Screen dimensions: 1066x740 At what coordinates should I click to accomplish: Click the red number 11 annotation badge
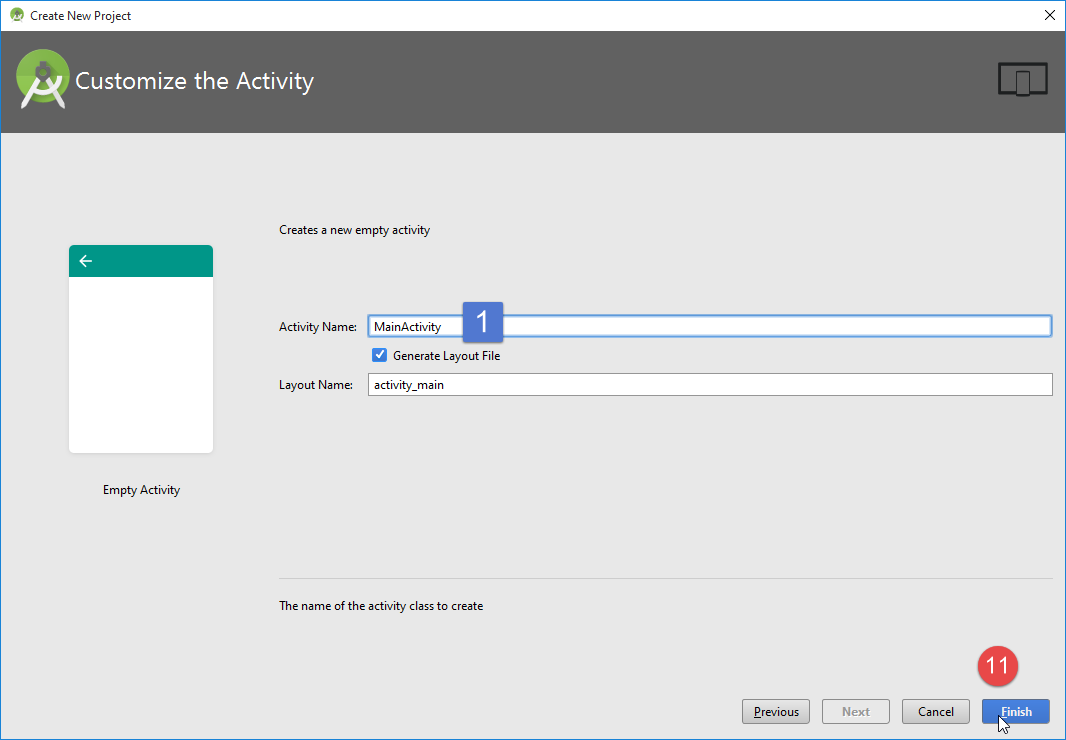tap(997, 666)
